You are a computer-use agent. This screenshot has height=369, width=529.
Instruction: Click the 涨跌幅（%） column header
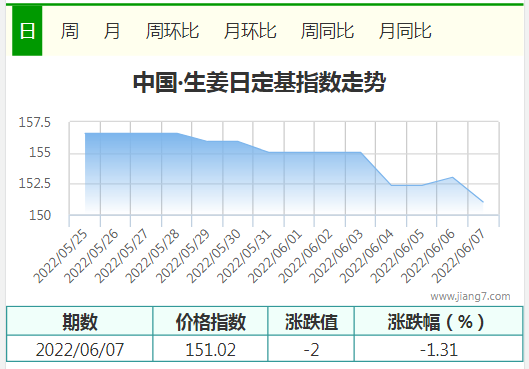(x=439, y=321)
